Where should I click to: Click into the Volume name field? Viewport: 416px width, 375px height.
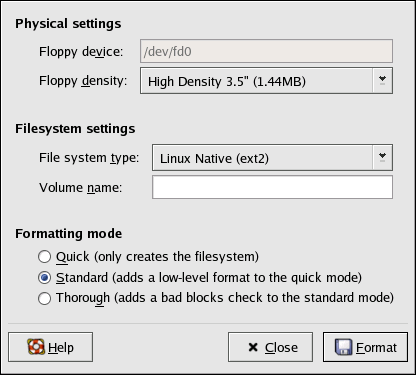click(x=272, y=187)
